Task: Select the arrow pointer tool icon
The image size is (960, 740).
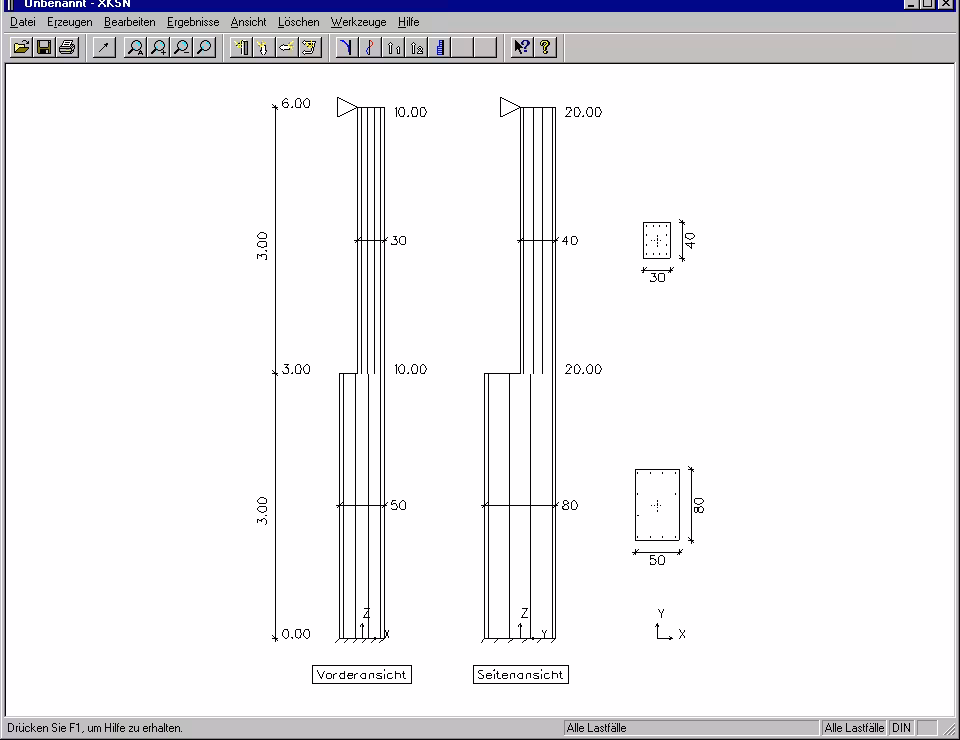Action: 104,47
